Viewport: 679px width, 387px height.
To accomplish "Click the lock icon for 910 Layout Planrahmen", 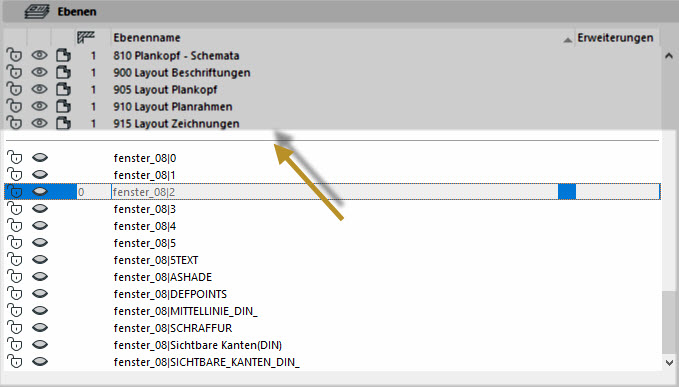I will [14, 106].
